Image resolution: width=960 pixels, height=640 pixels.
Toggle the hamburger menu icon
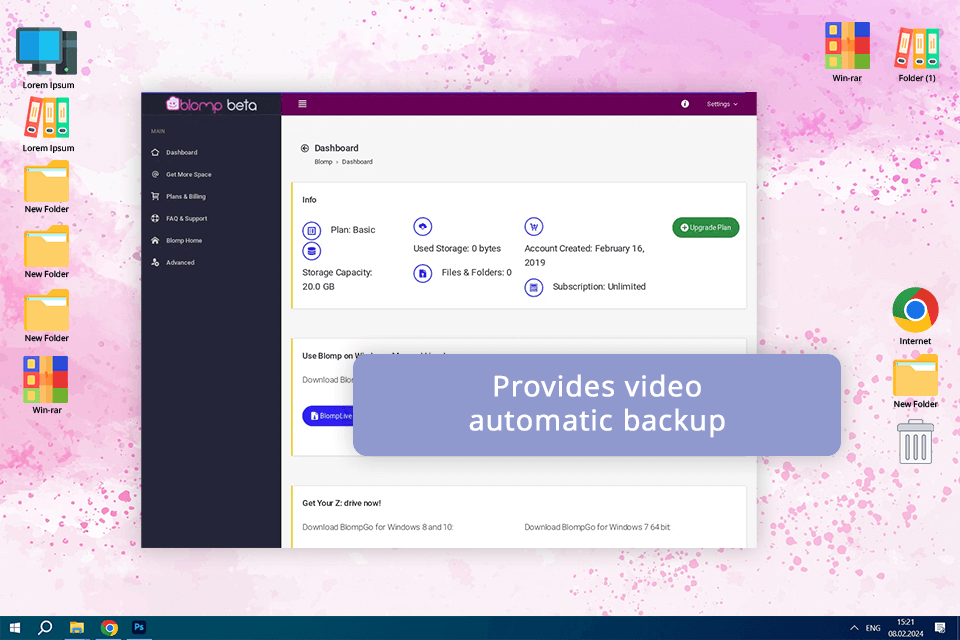[302, 104]
